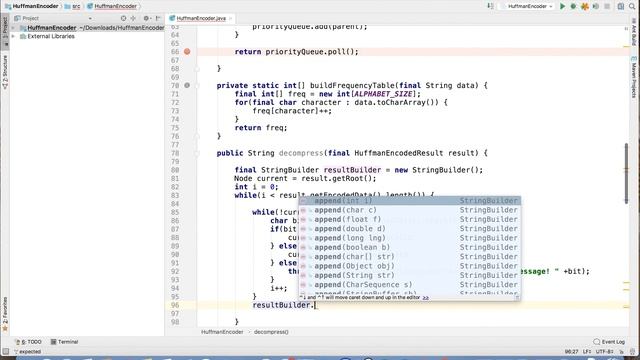Click the HuffmanEncoder breadcrumb below the editor
The width and height of the screenshot is (640, 360).
[x=222, y=332]
